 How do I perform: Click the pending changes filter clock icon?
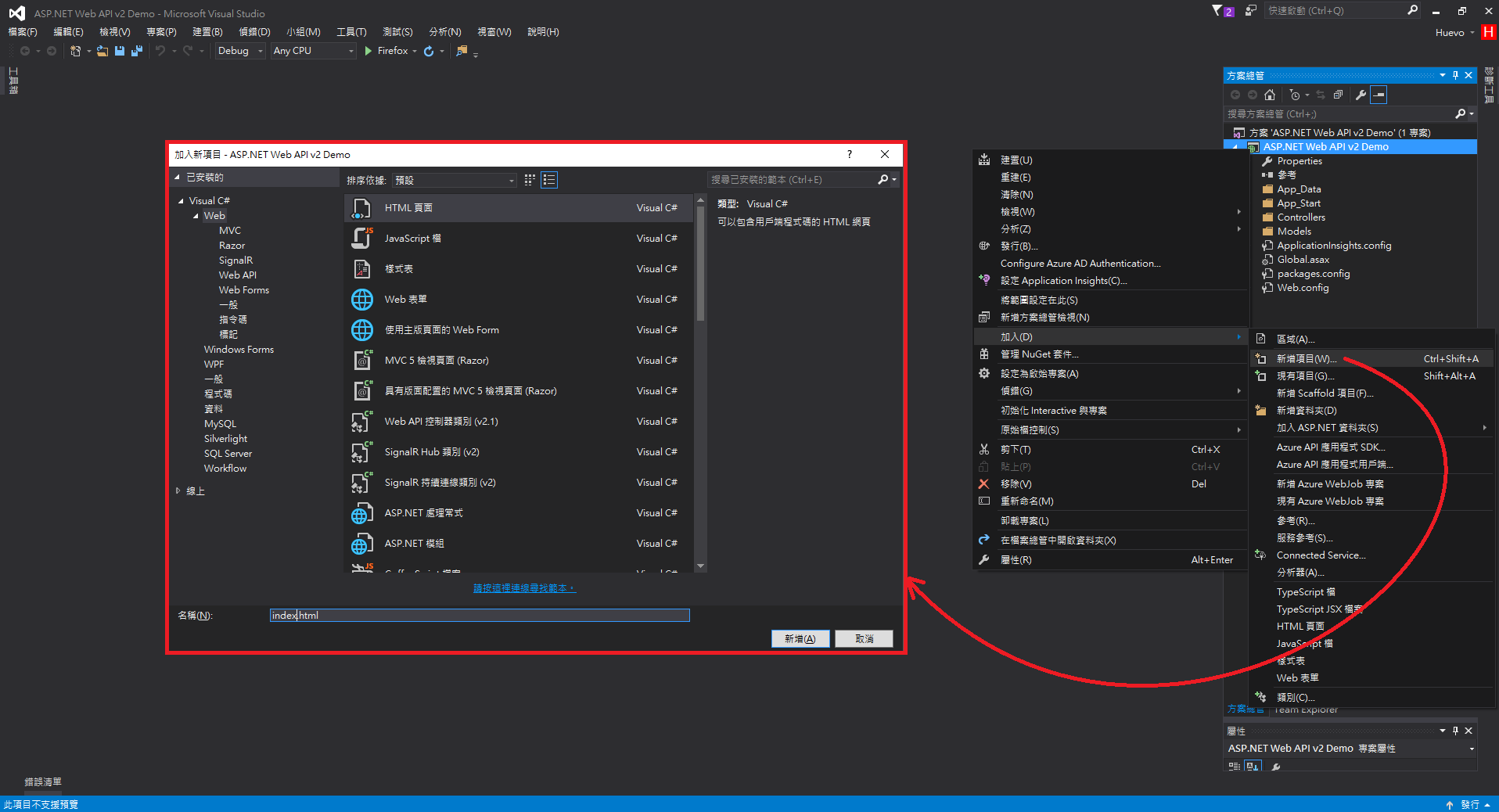[1295, 95]
